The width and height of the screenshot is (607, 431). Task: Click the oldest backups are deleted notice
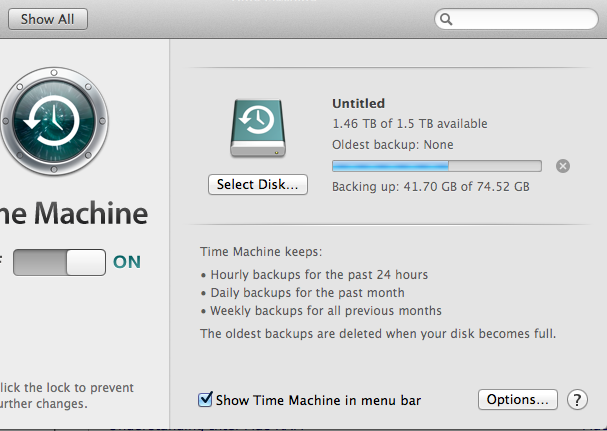click(x=378, y=333)
